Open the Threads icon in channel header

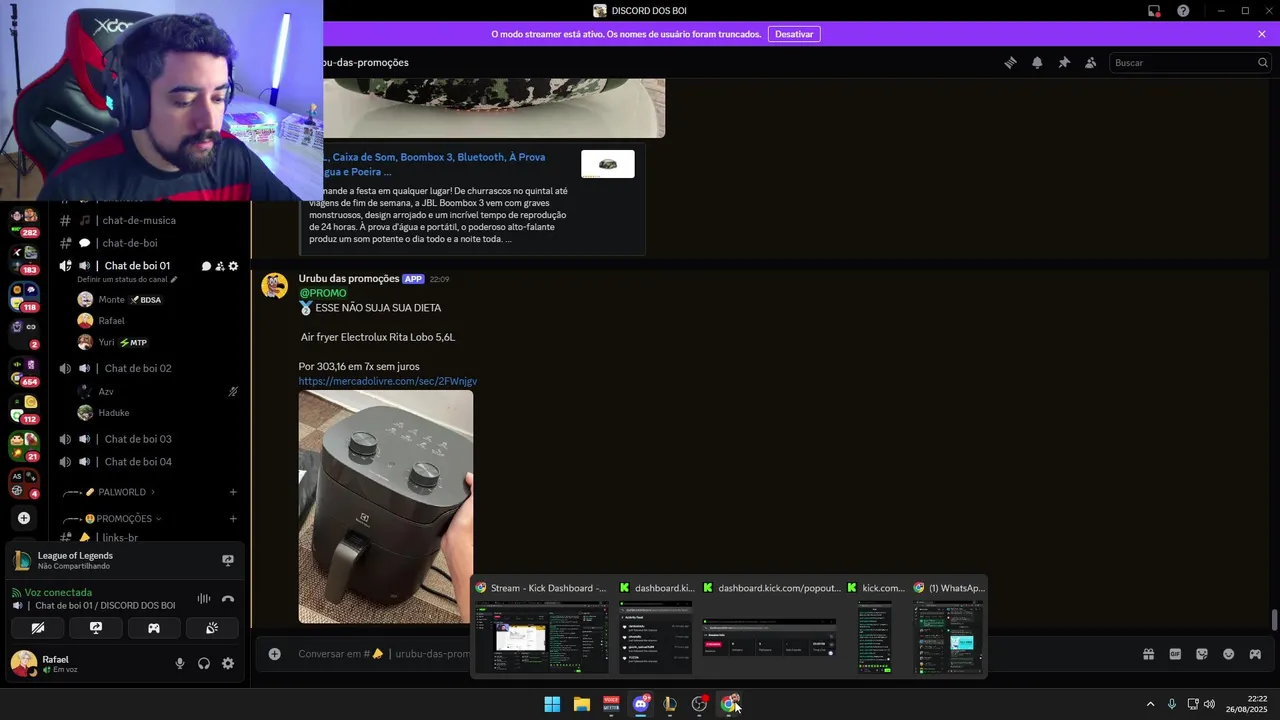pyautogui.click(x=1010, y=62)
